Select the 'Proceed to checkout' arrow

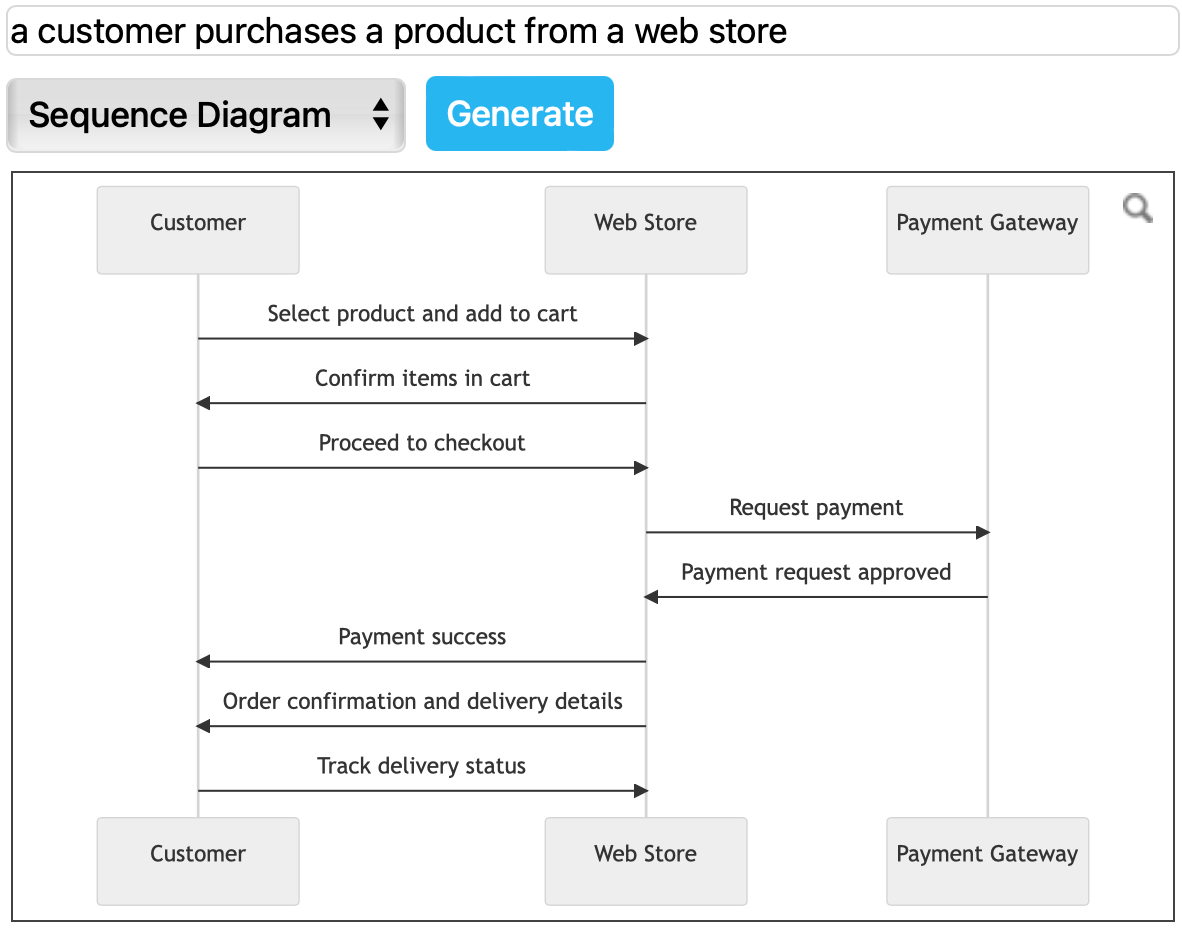[x=420, y=467]
